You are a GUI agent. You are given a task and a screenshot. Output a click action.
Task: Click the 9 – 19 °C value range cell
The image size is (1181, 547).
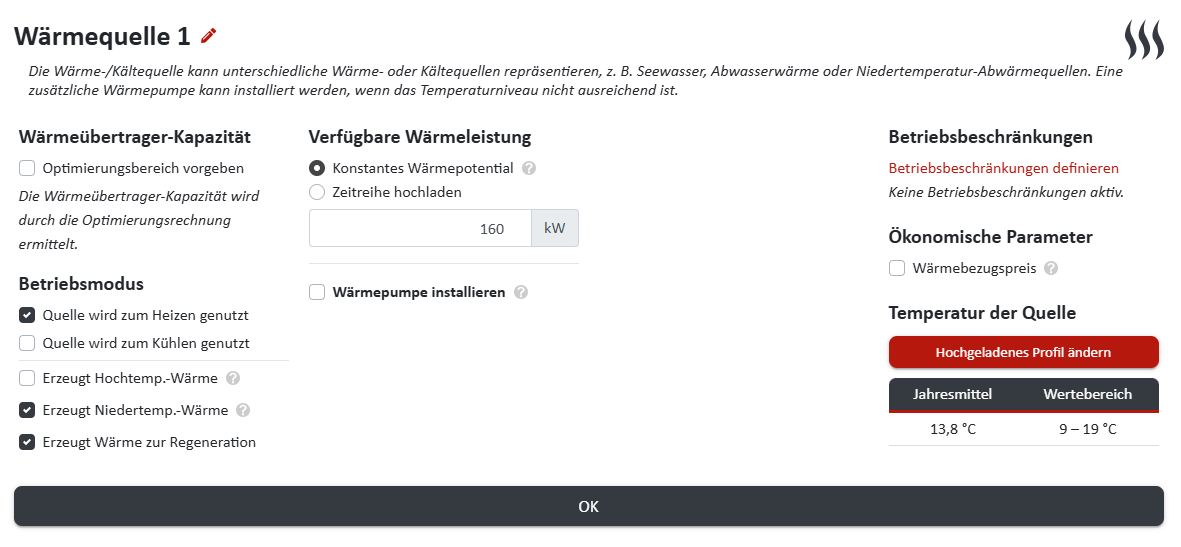click(1087, 429)
